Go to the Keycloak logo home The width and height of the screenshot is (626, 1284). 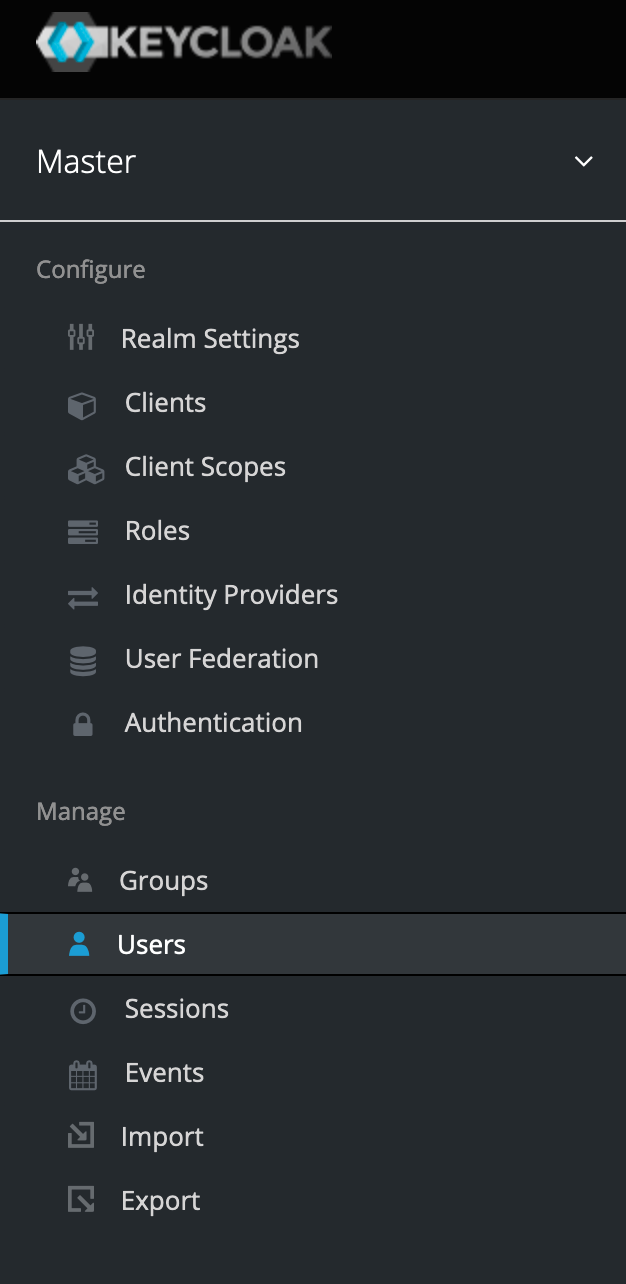(184, 43)
